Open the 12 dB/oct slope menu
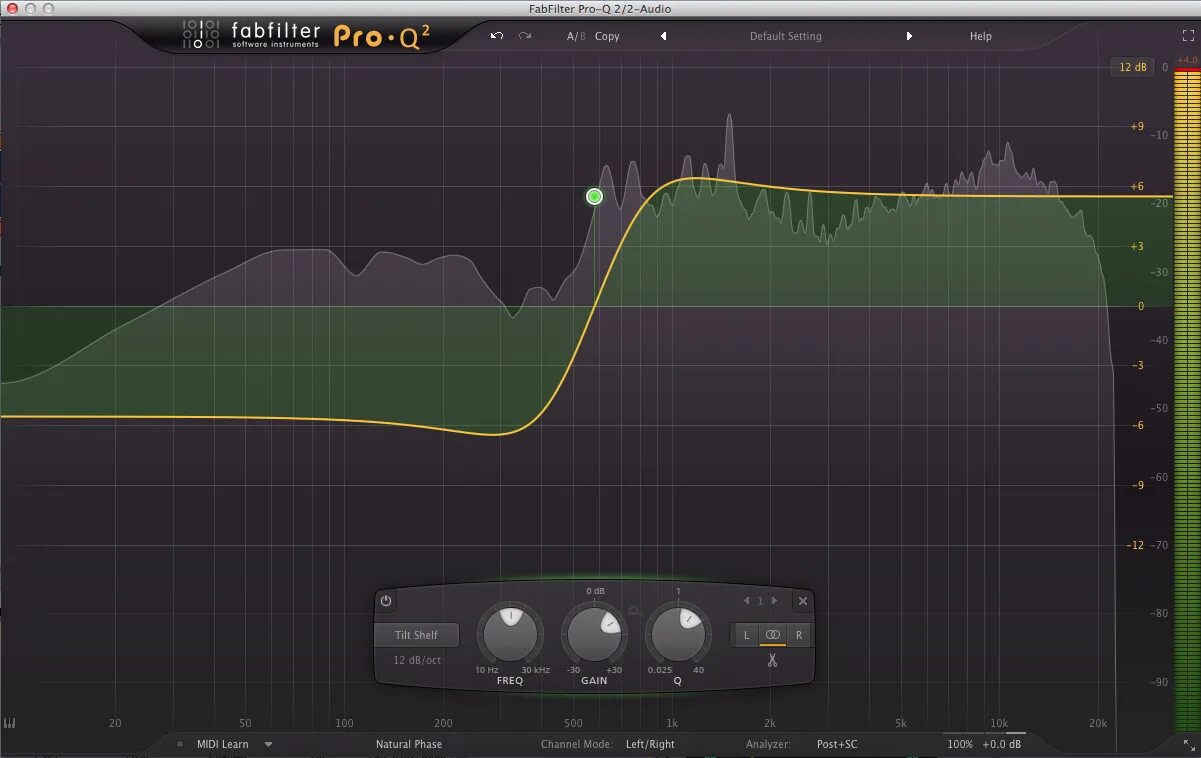1201x758 pixels. click(416, 660)
